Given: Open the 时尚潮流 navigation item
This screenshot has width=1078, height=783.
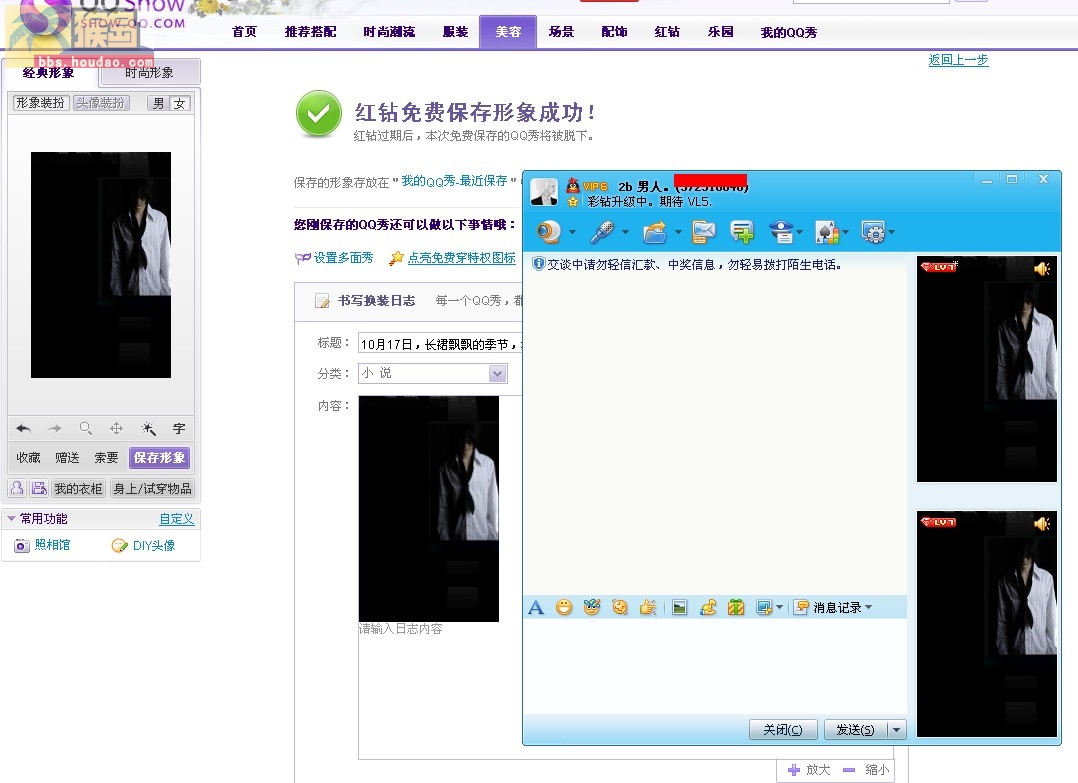Looking at the screenshot, I should coord(389,32).
